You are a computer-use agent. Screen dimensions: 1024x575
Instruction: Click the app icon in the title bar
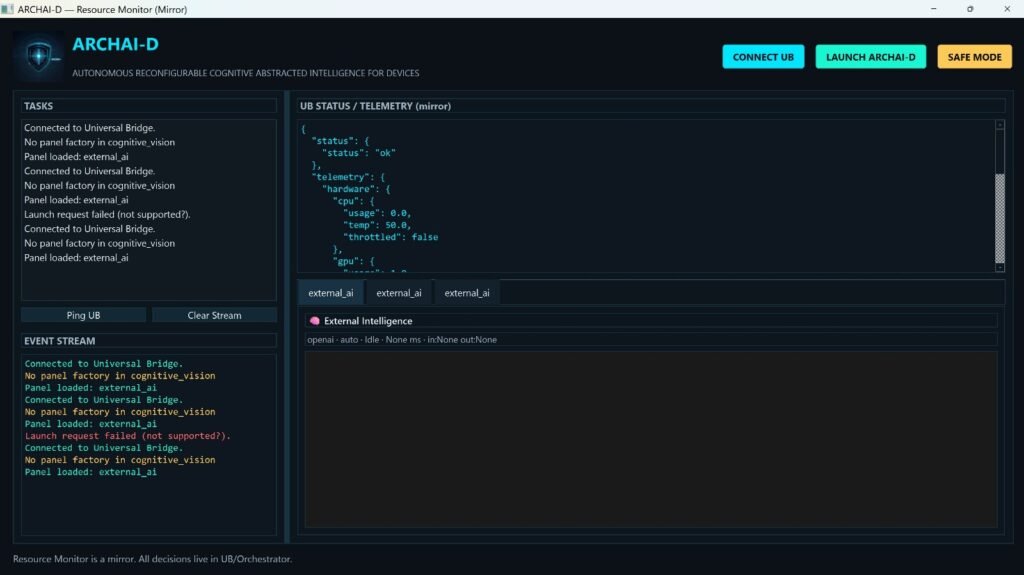coord(8,9)
